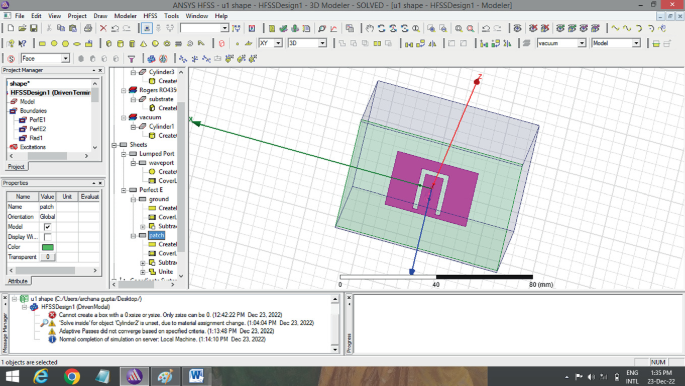
Task: Save the project with the floppy icon
Action: (34, 28)
